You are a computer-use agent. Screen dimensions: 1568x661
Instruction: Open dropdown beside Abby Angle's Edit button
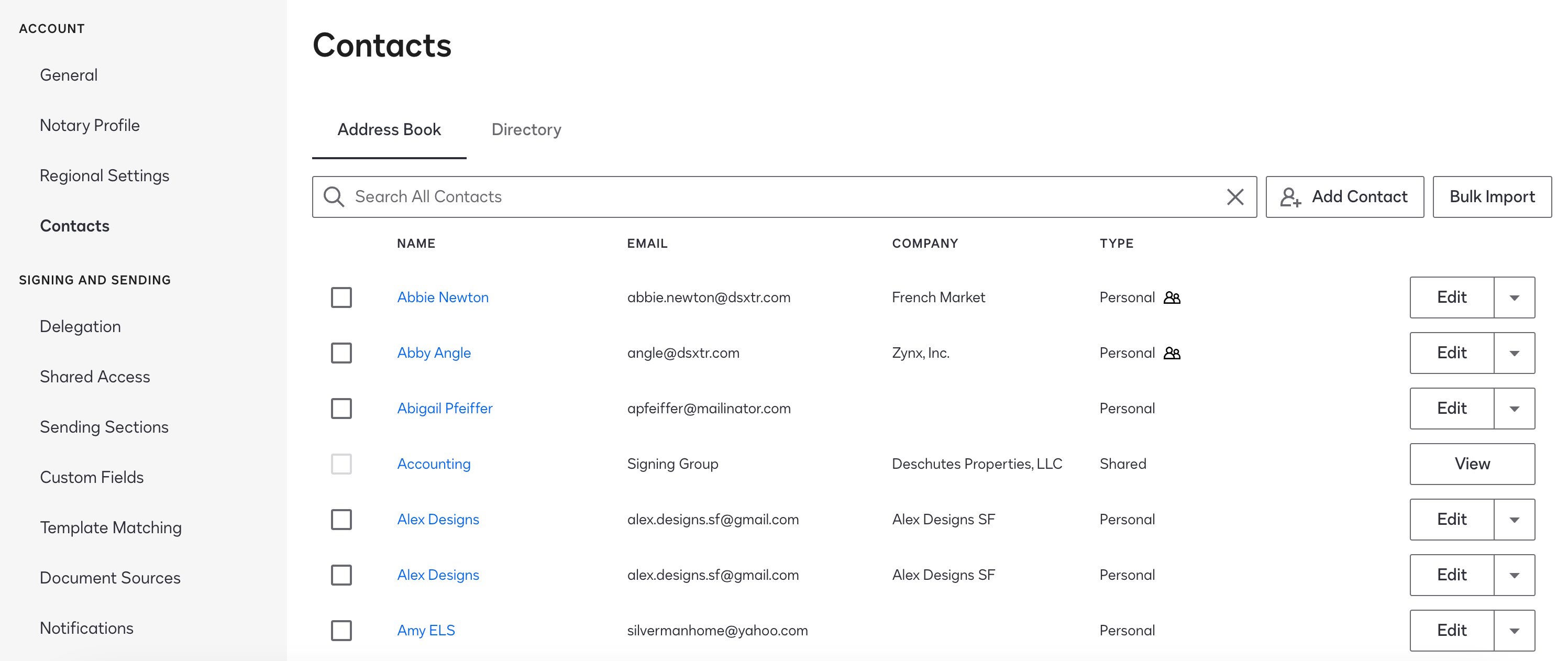[1515, 353]
